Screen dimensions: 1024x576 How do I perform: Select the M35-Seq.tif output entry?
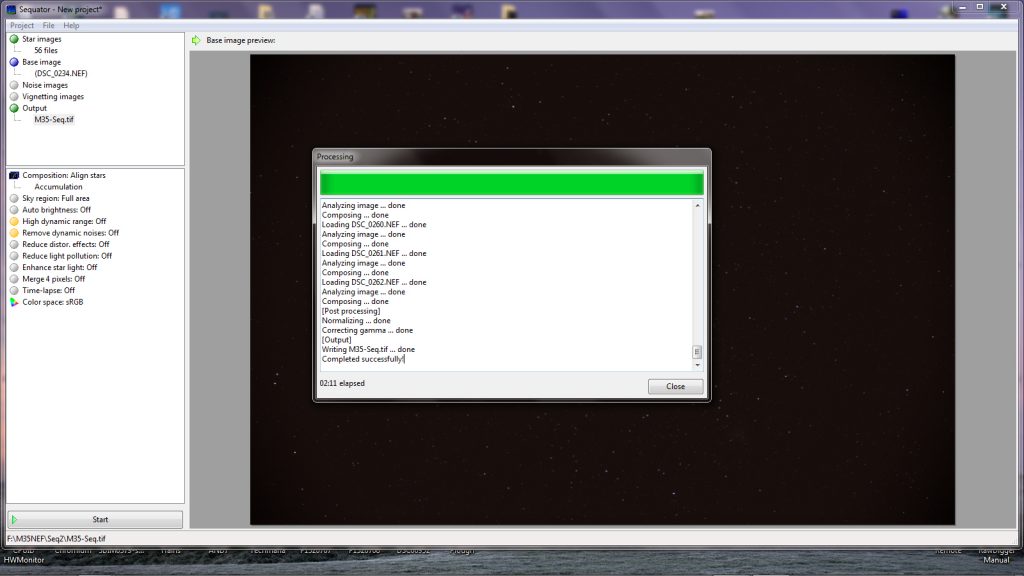[x=54, y=120]
